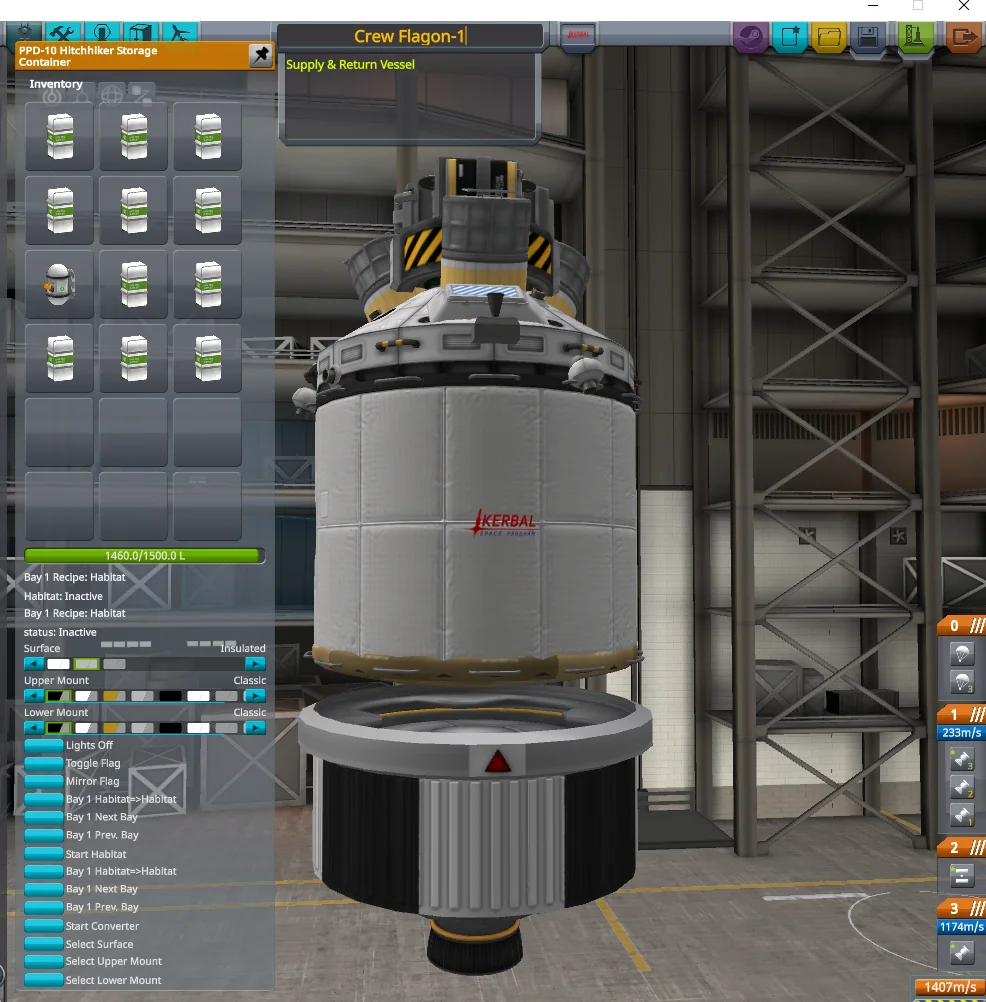Launch vessel using green launchpad icon
The image size is (986, 1002).
pyautogui.click(x=914, y=36)
